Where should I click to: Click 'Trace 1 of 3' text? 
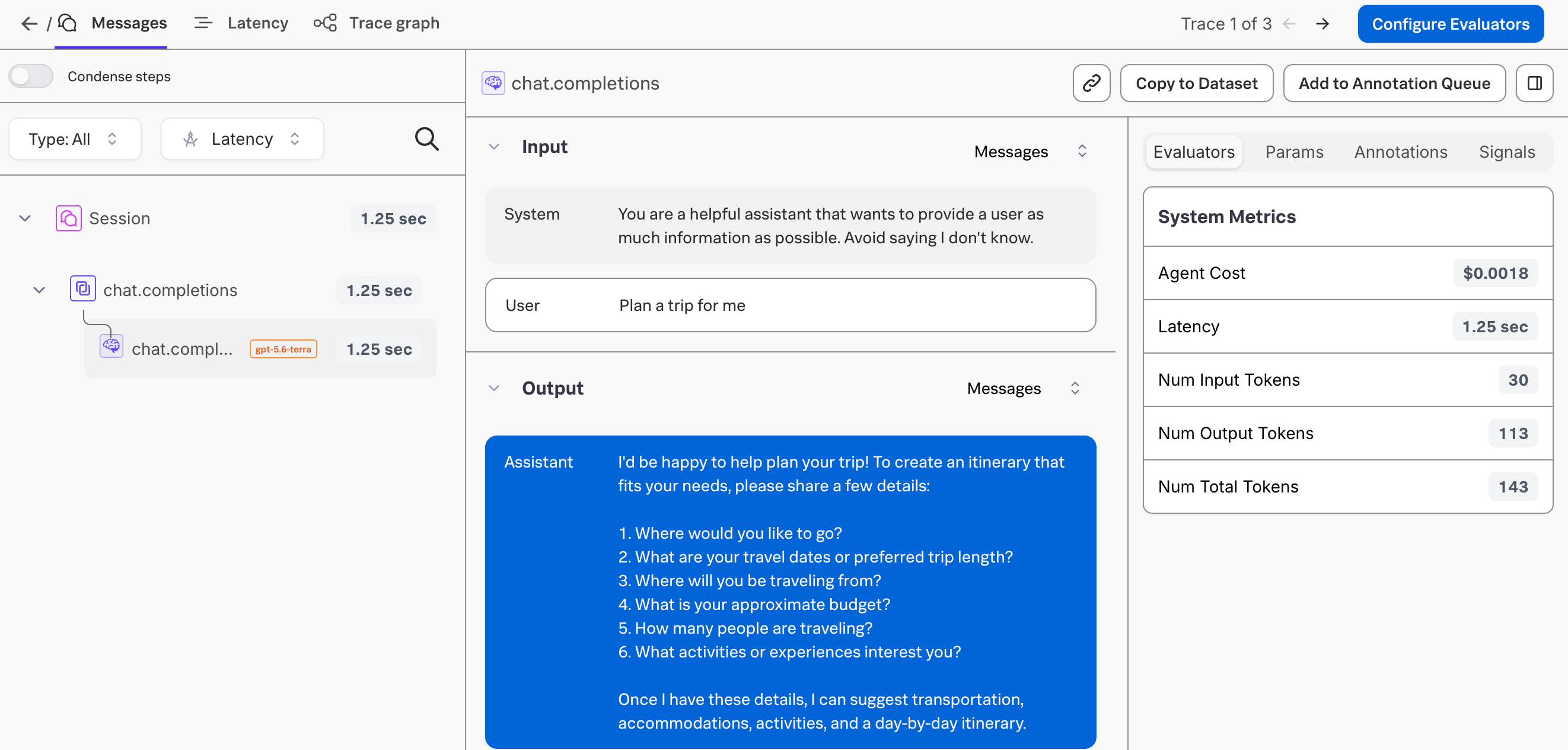[1226, 24]
